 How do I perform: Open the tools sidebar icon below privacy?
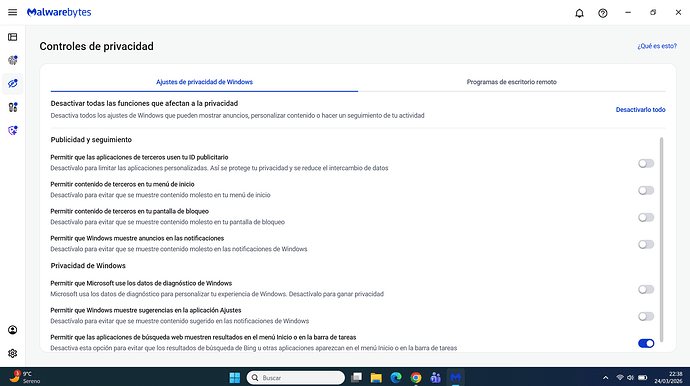tap(12, 107)
